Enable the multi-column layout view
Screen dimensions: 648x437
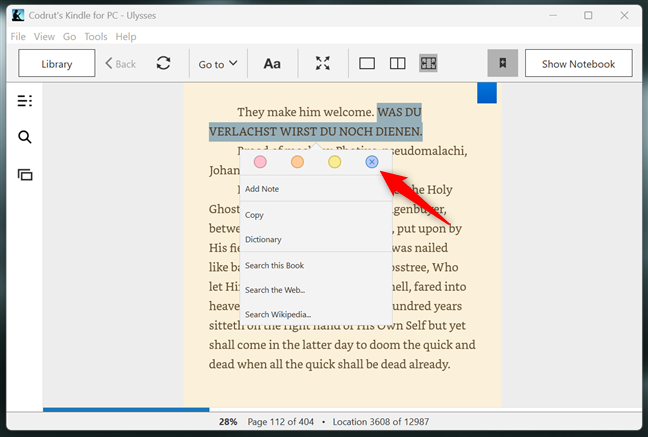[428, 64]
